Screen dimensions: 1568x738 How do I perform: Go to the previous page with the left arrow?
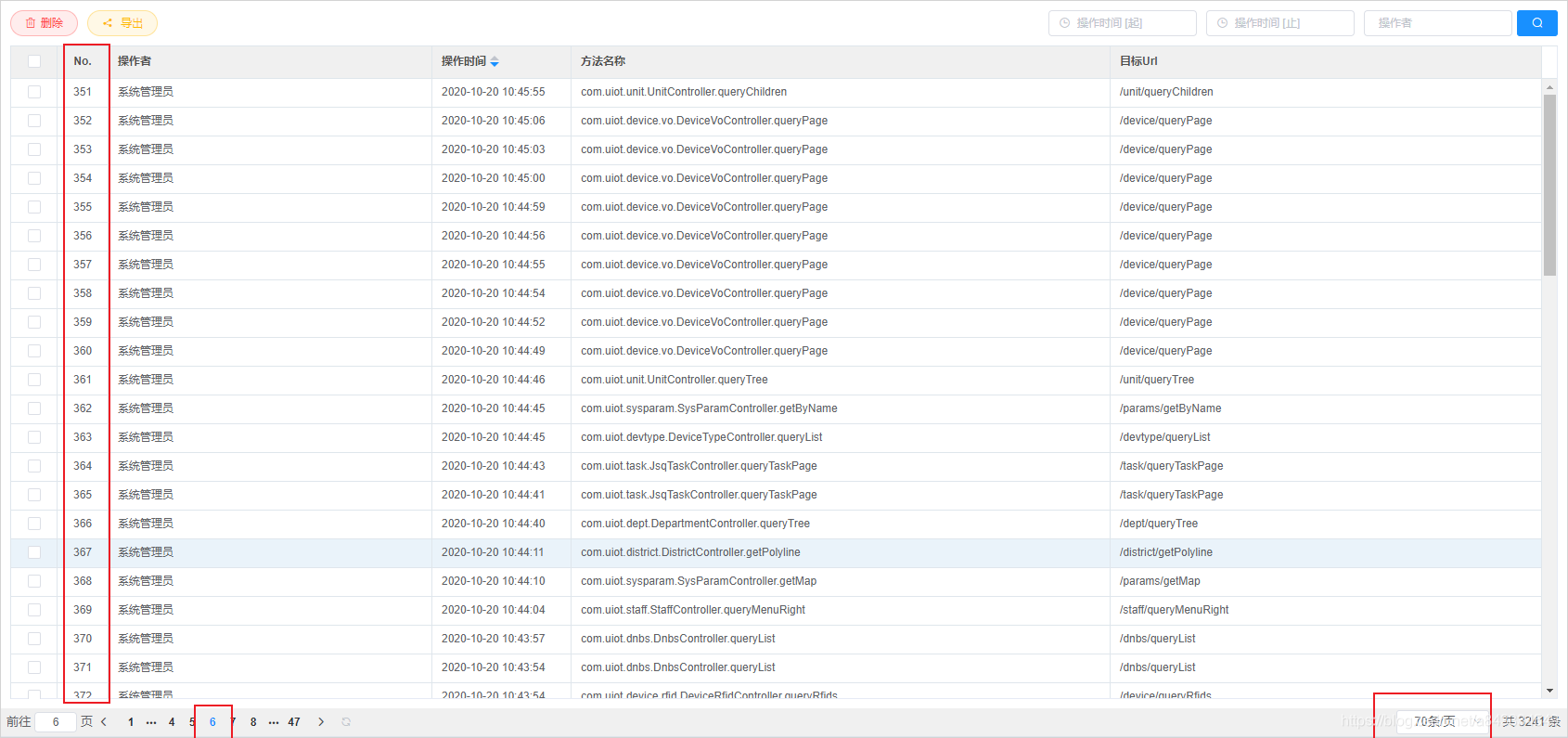(104, 721)
